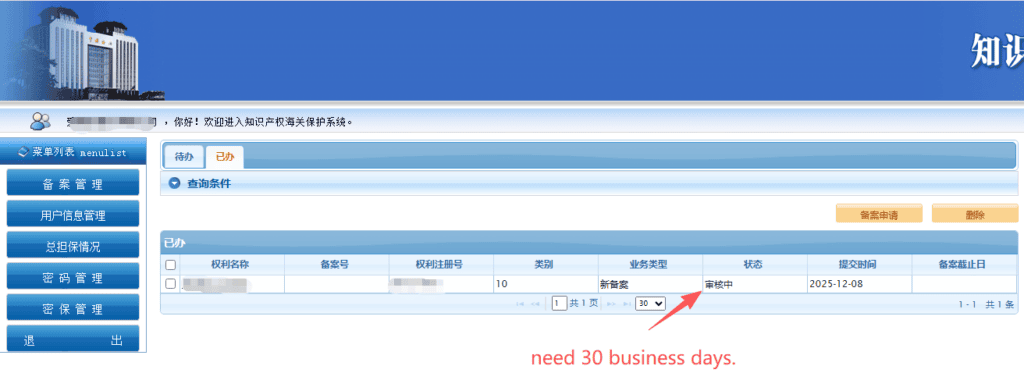Click the 退出 logout button
Screen dimensions: 1024x373
(x=72, y=339)
